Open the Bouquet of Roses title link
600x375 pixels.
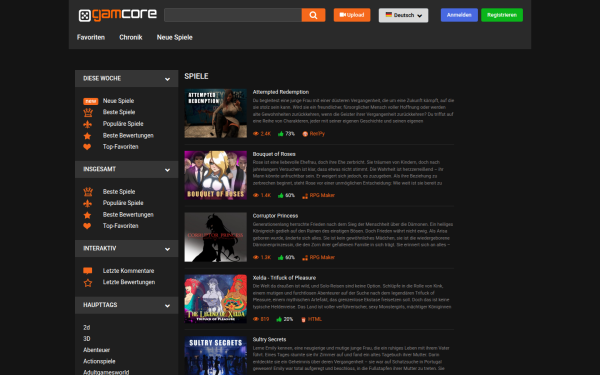point(274,154)
